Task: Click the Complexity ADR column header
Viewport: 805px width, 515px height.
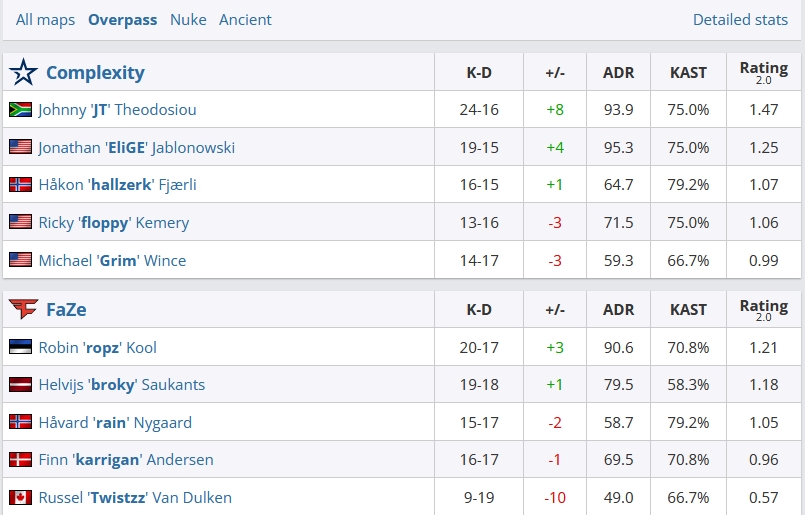Action: (619, 72)
